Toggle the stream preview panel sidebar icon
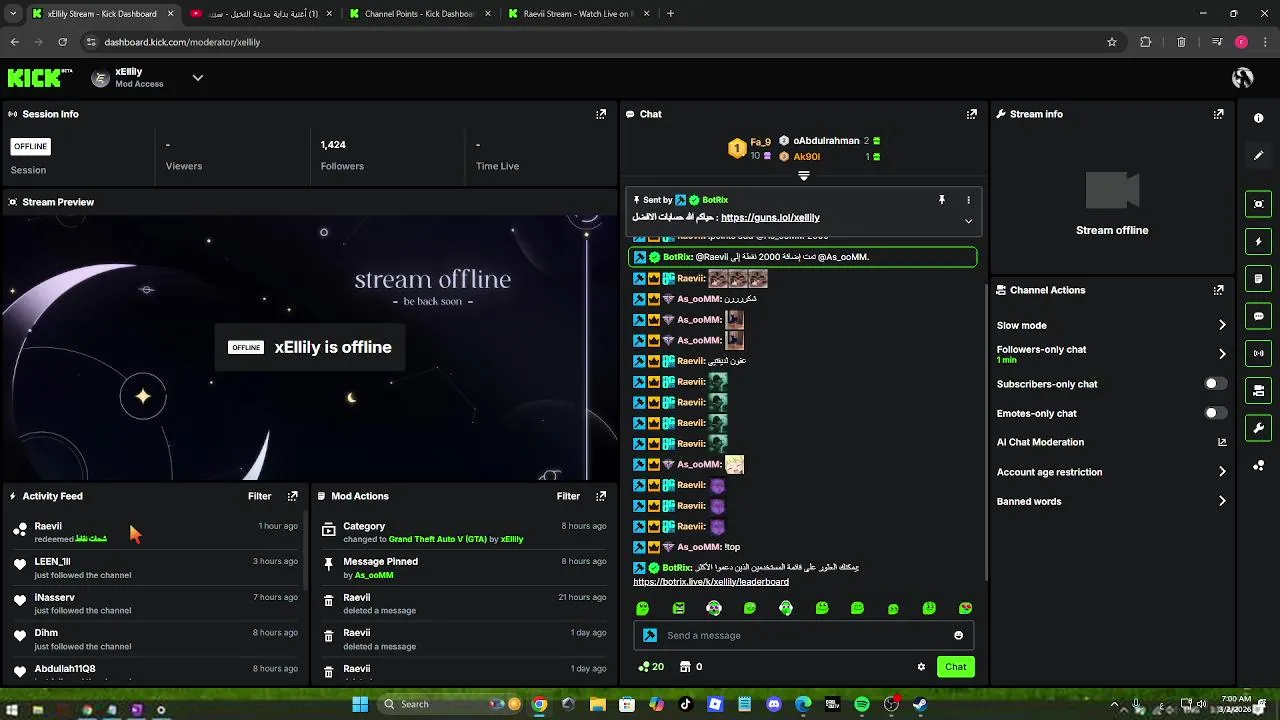 (x=1258, y=204)
